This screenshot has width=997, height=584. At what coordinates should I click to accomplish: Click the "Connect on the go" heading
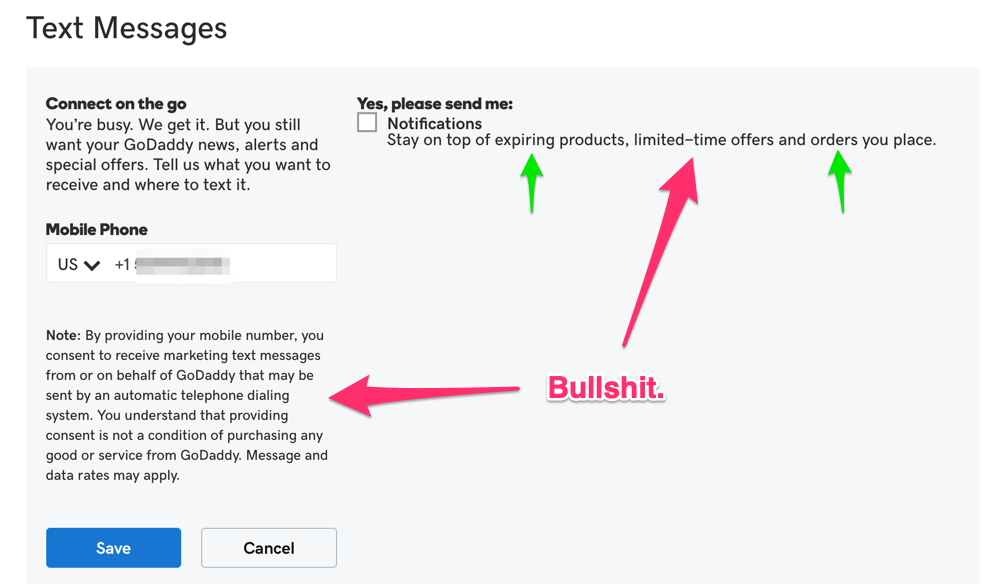point(116,104)
